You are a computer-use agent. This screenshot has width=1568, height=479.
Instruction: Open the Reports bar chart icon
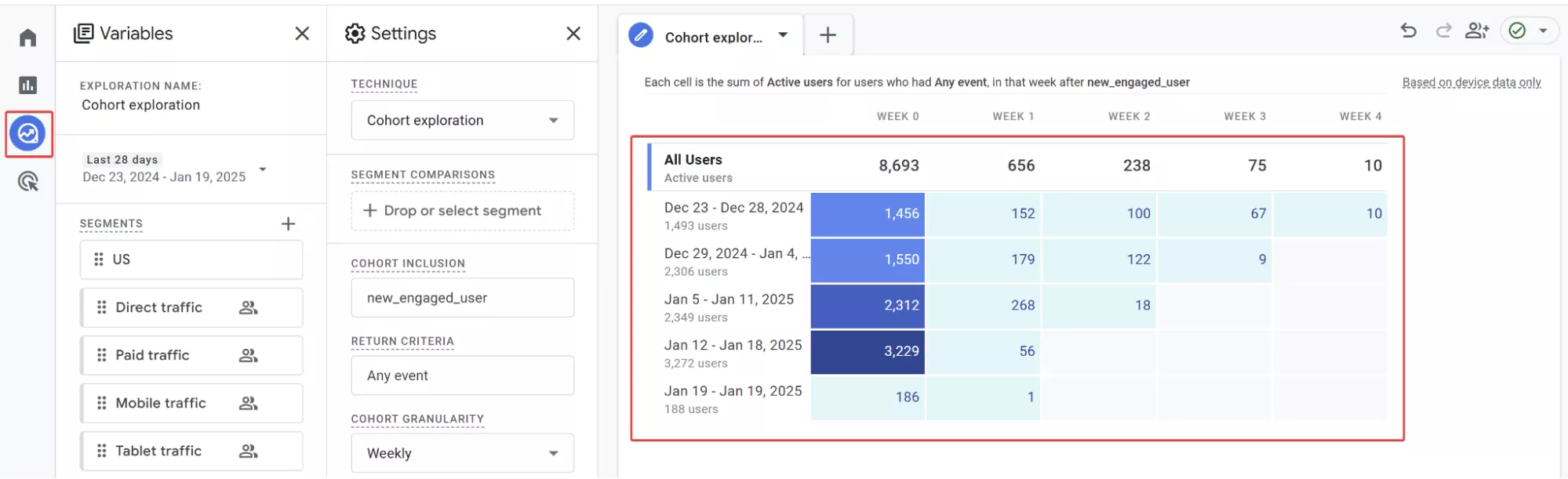pyautogui.click(x=28, y=85)
